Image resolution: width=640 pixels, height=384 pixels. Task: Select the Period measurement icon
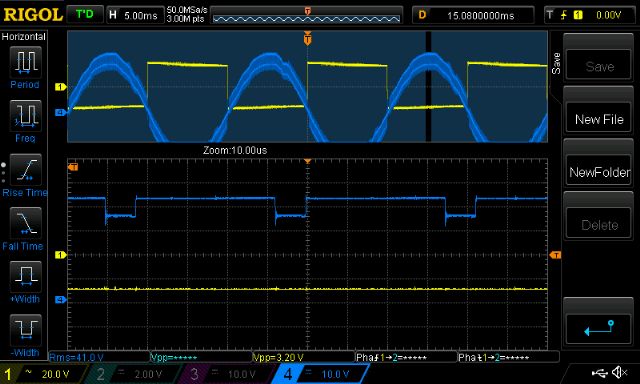click(x=25, y=62)
